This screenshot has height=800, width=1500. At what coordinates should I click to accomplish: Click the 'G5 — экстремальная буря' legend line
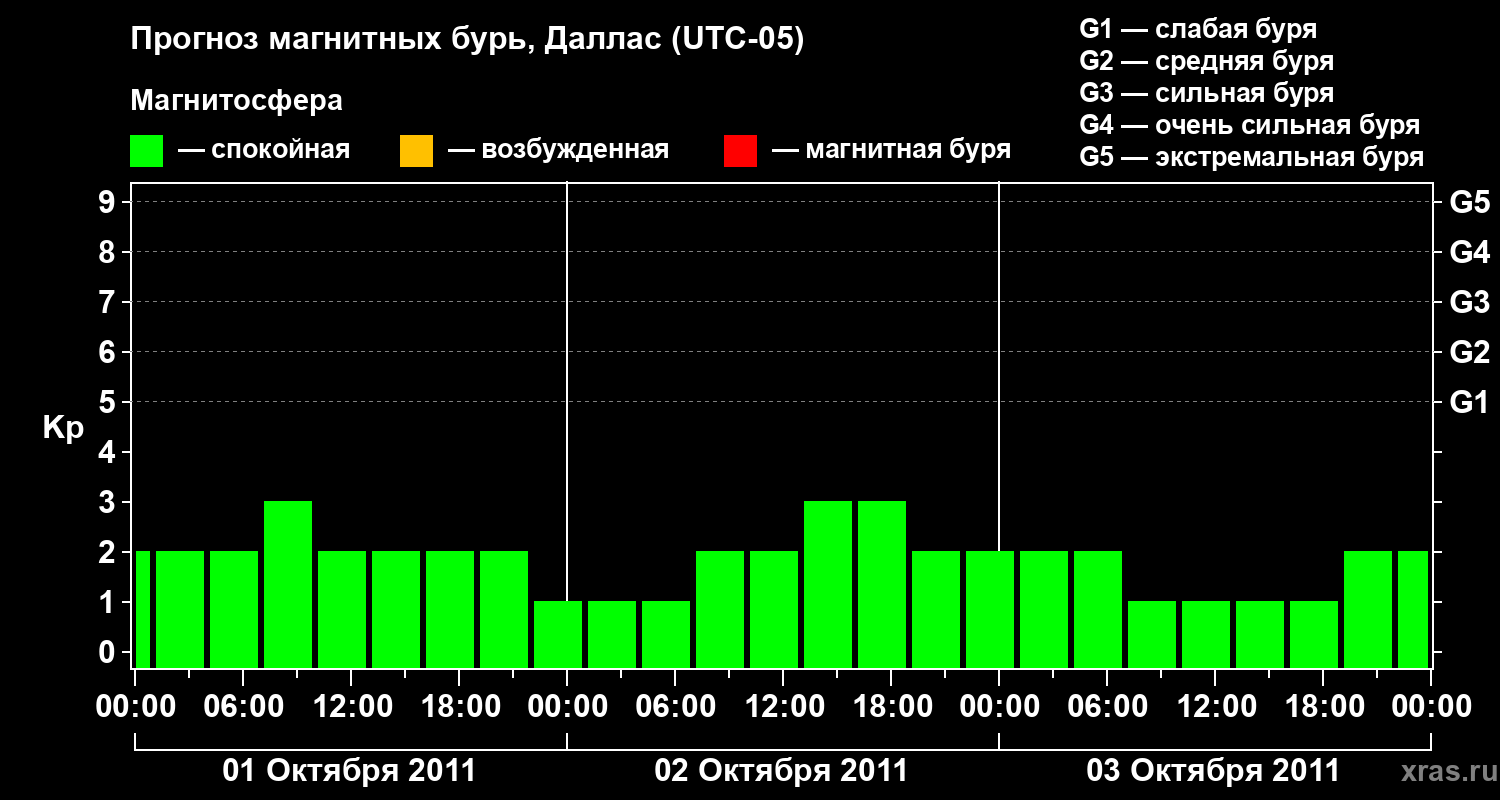[1252, 157]
